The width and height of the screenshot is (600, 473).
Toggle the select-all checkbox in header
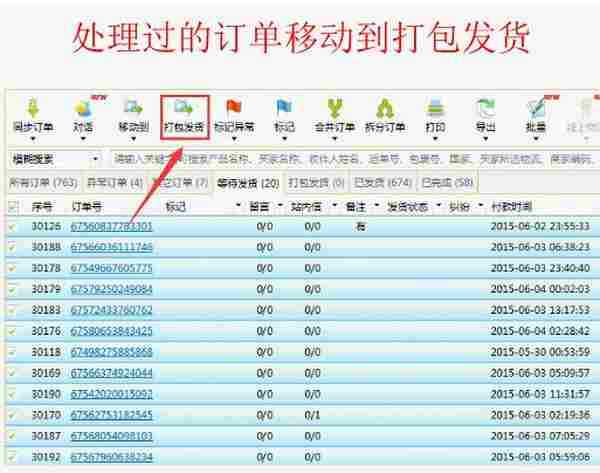point(12,206)
